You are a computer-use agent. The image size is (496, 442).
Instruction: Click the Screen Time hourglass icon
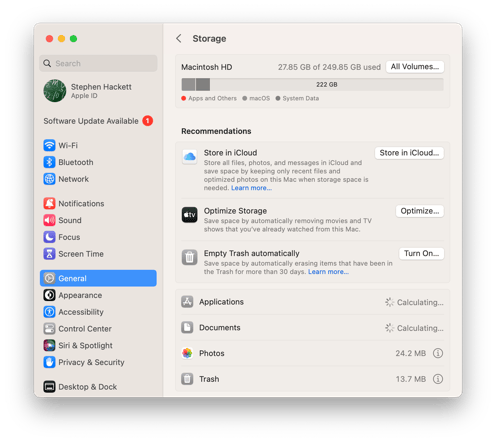(x=49, y=254)
